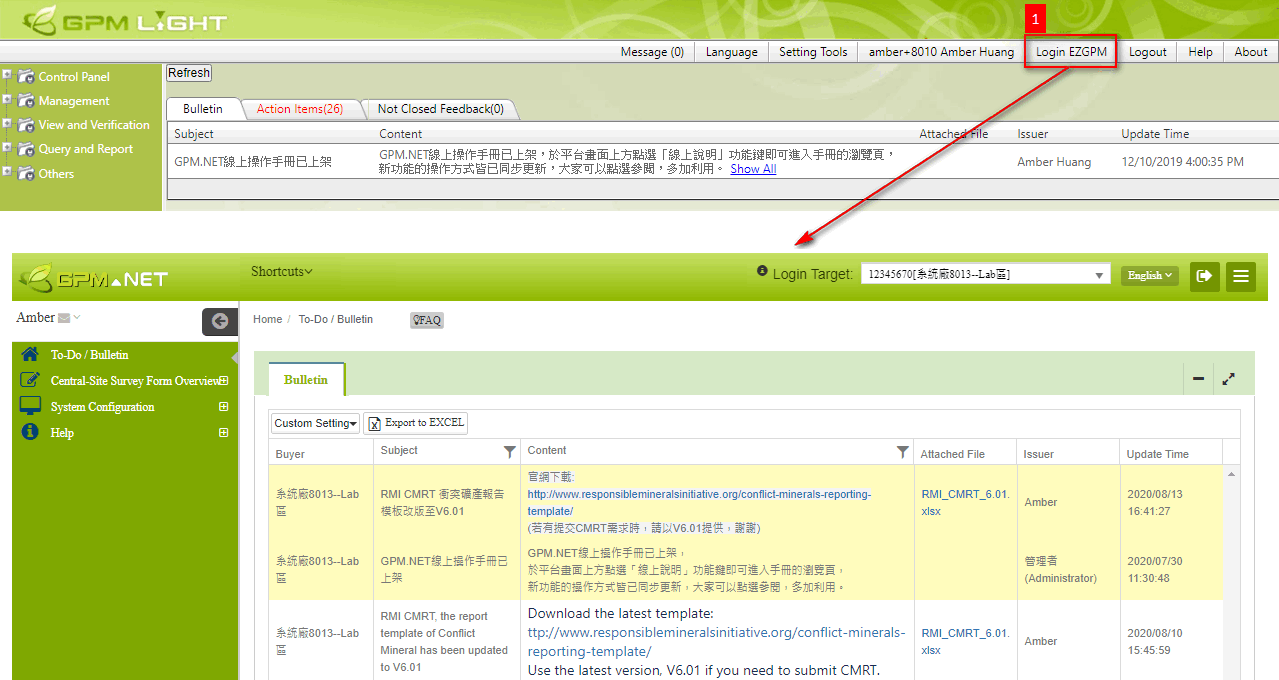Click the 12/10/2019 4:00:35 PM update time
1279x680 pixels.
pos(1183,162)
